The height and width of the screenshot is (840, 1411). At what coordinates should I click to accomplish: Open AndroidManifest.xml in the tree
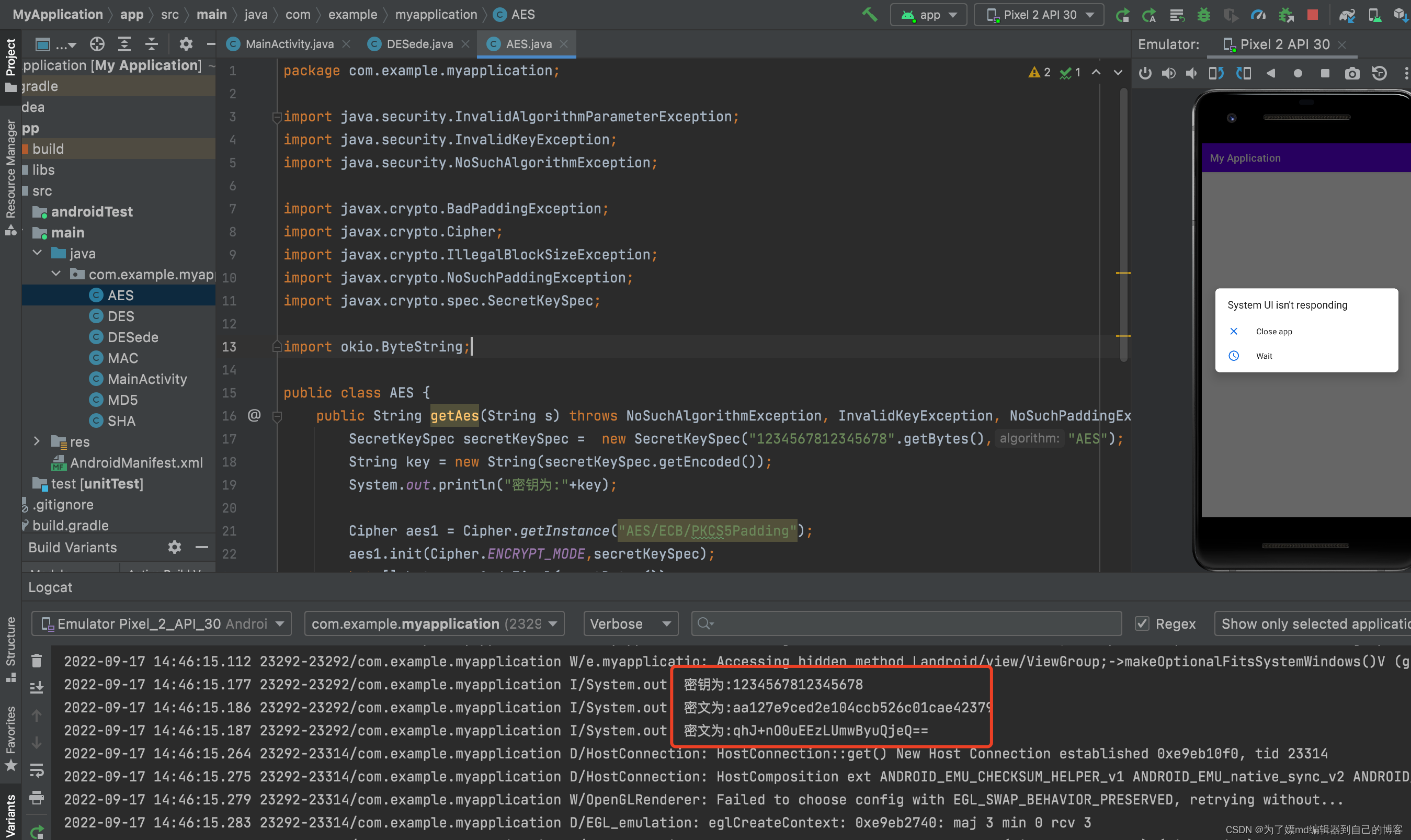point(136,462)
